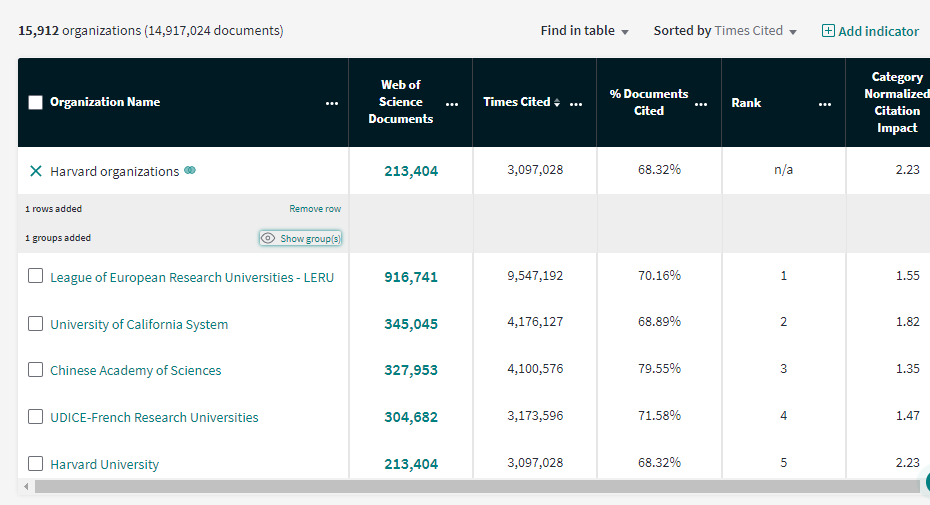This screenshot has width=930, height=505.
Task: Expand the Find in table dropdown
Action: click(585, 31)
